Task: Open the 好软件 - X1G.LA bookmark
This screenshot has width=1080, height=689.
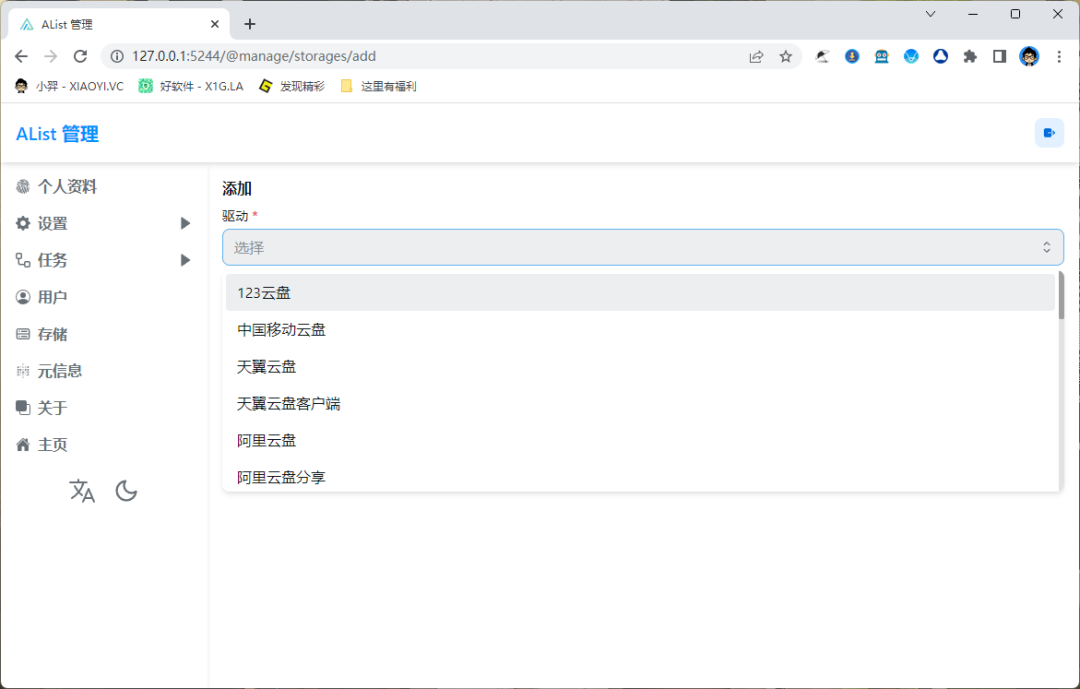Action: pos(191,86)
